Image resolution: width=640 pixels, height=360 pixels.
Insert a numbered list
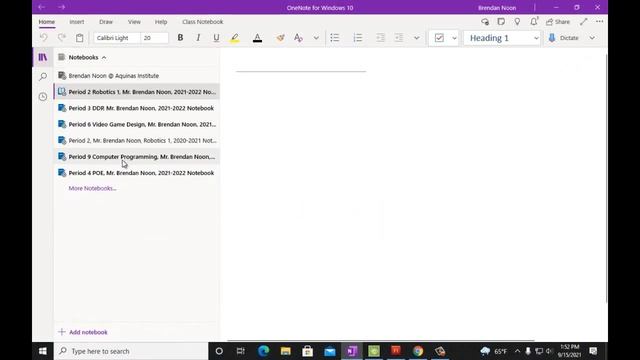point(358,38)
